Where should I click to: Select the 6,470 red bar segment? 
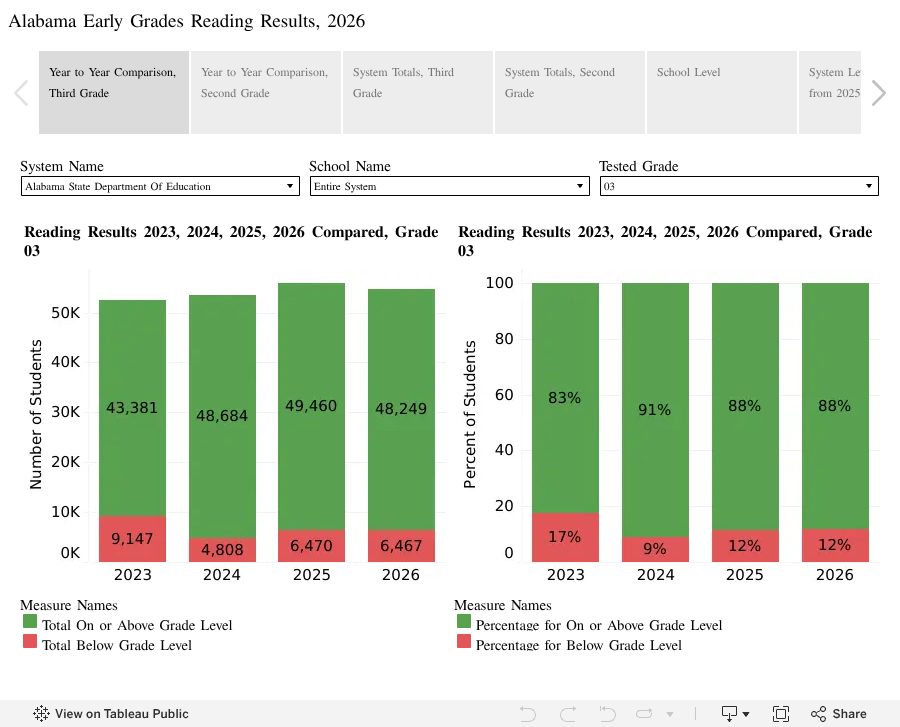coord(312,546)
